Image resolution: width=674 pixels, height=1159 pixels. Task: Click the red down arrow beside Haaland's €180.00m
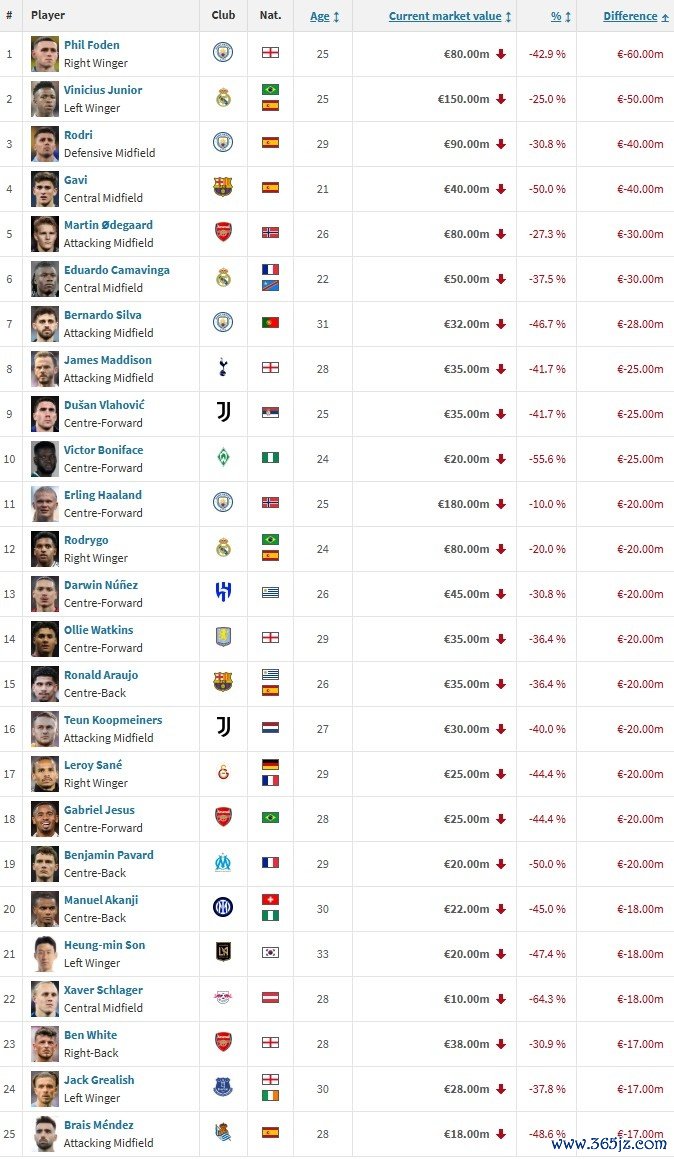point(501,504)
